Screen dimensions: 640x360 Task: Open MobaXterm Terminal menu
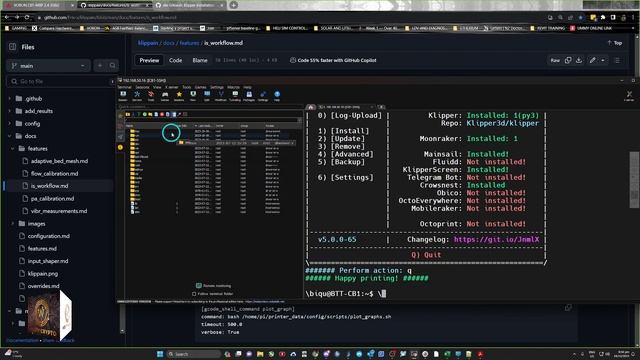(x=124, y=87)
